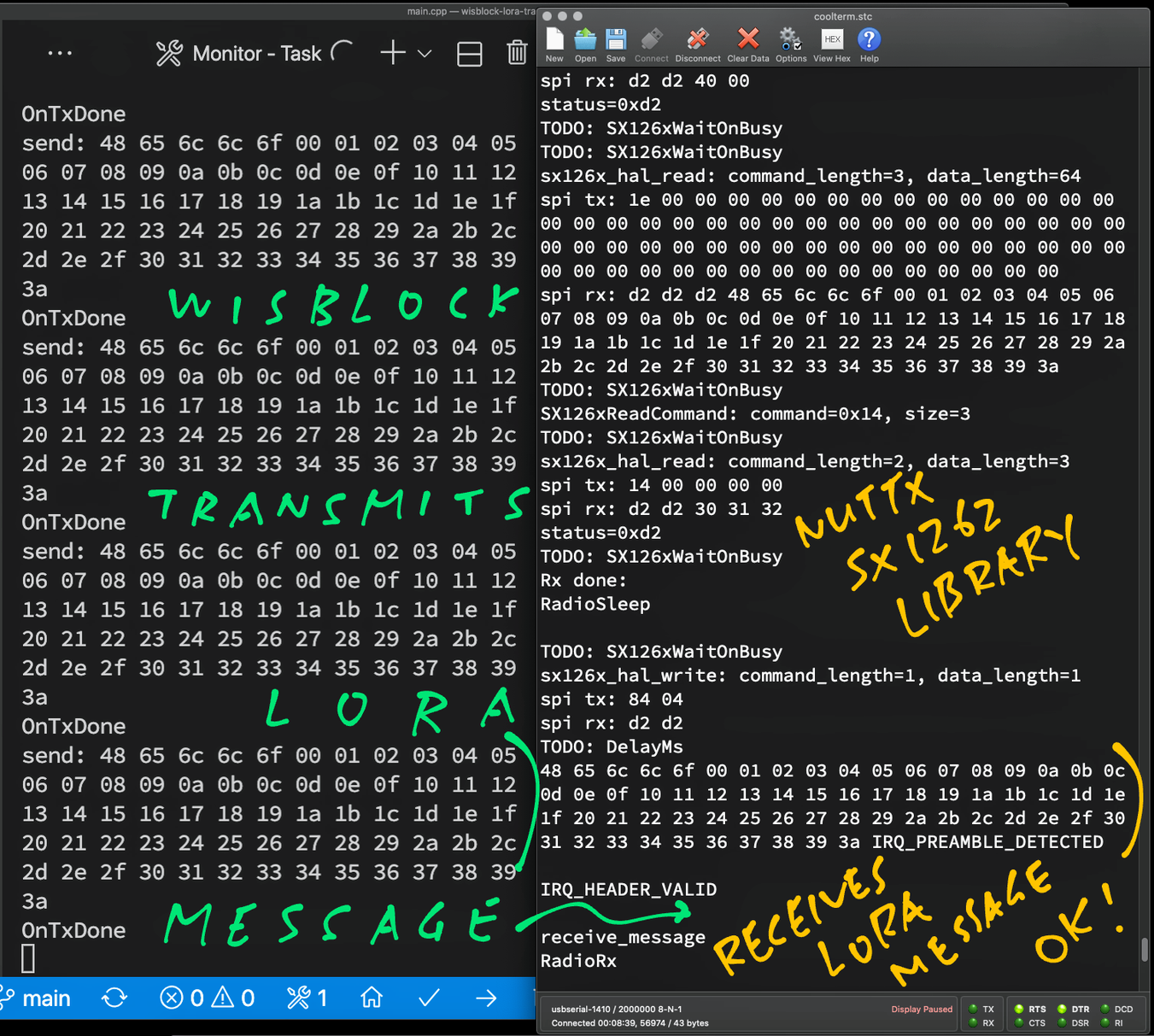Toggle the DTR signal indicator

(x=1063, y=1009)
